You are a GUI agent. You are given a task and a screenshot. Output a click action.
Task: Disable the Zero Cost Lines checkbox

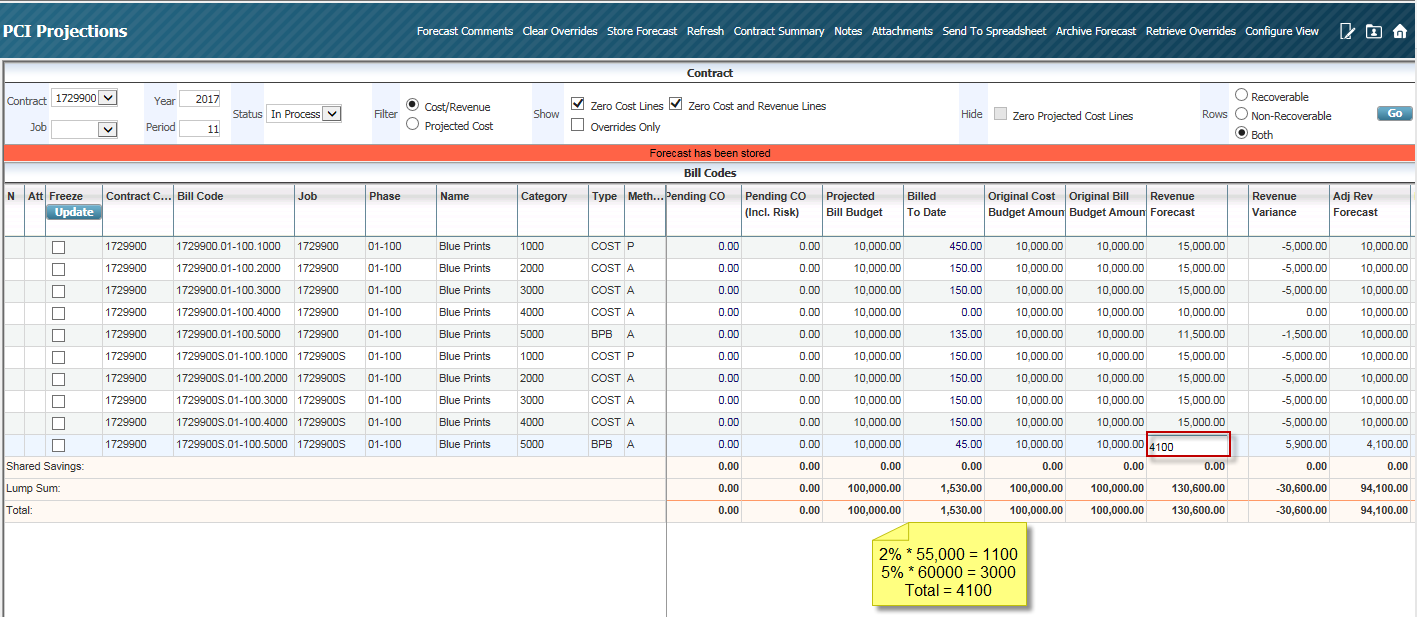pos(577,102)
